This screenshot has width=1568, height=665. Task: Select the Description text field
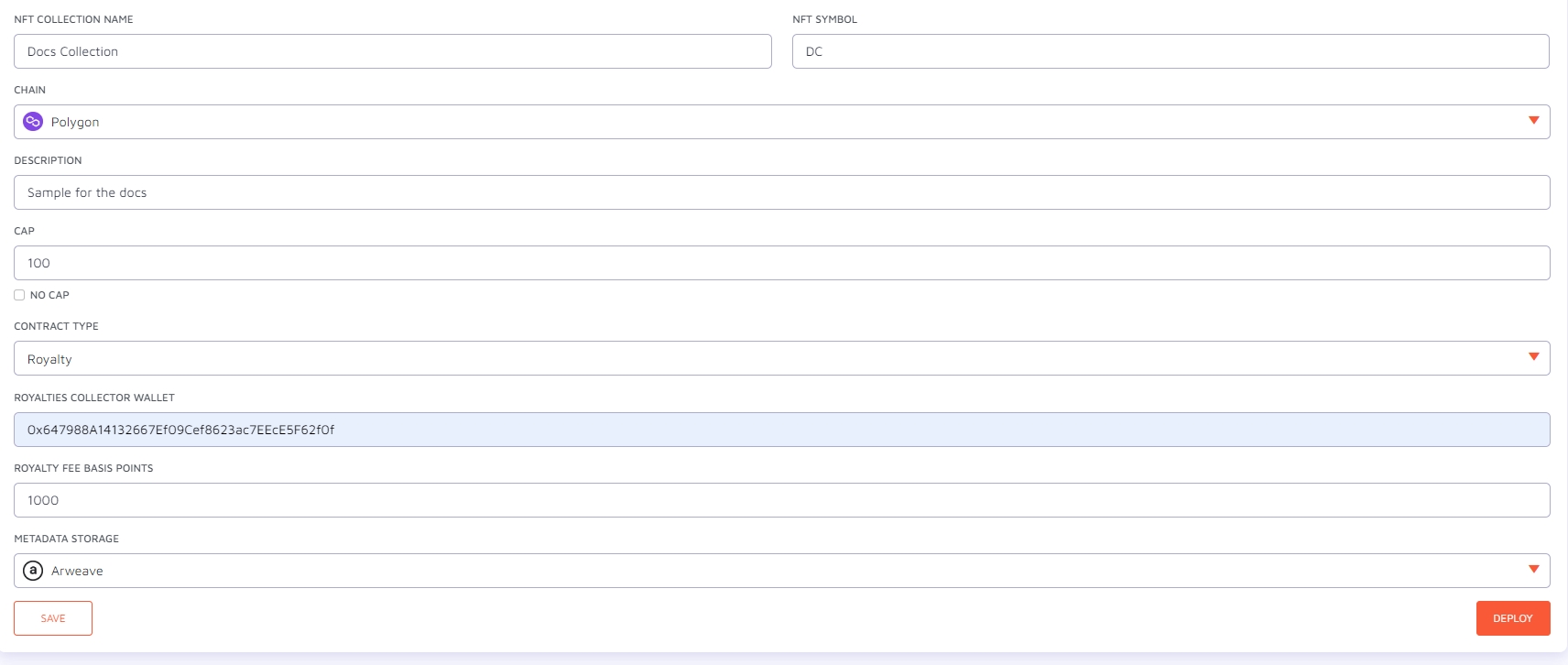pos(781,192)
